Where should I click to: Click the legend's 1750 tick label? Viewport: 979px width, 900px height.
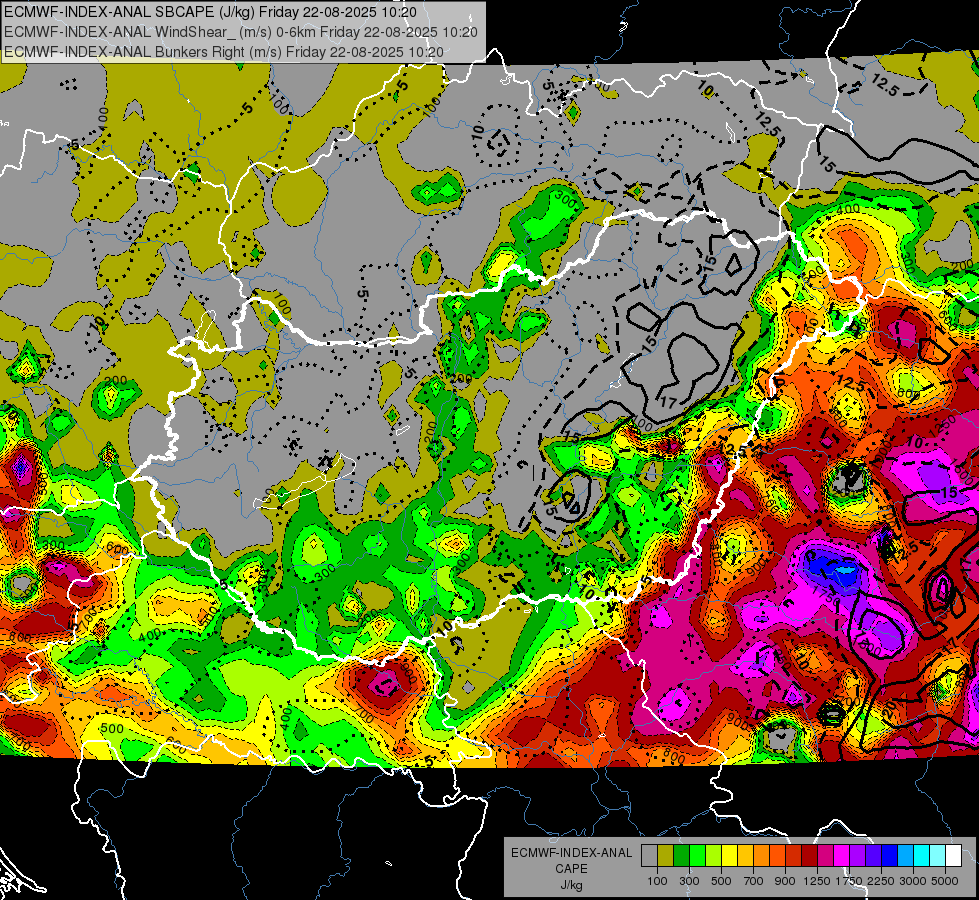coord(849,881)
